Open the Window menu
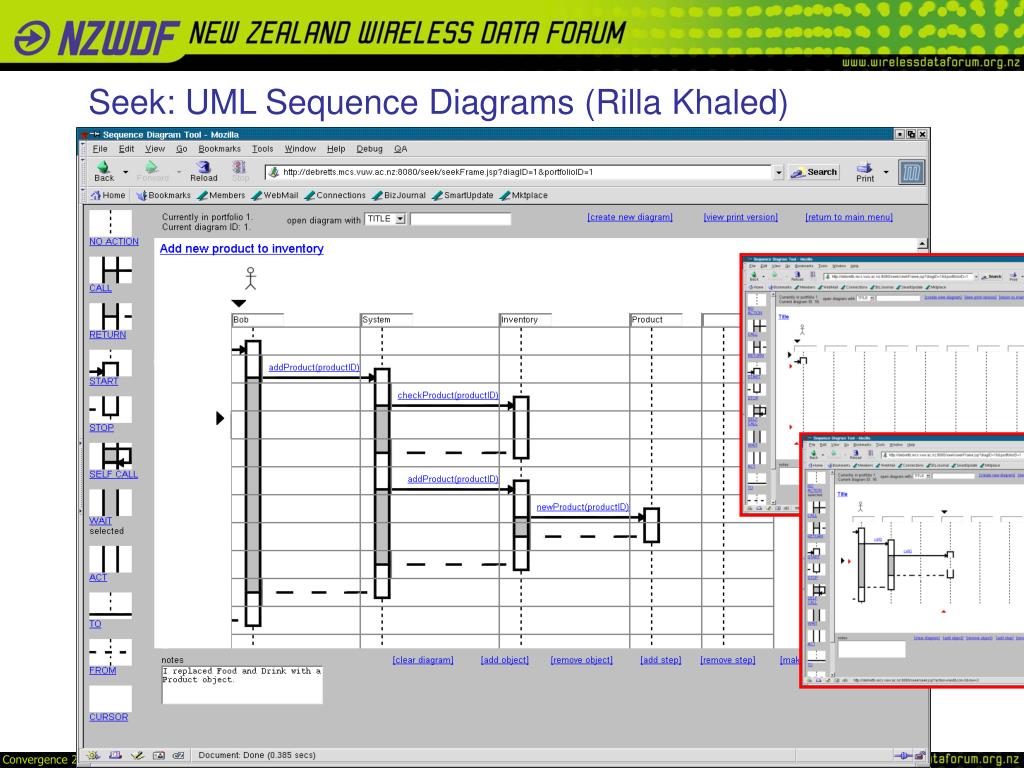1024x768 pixels. coord(300,149)
